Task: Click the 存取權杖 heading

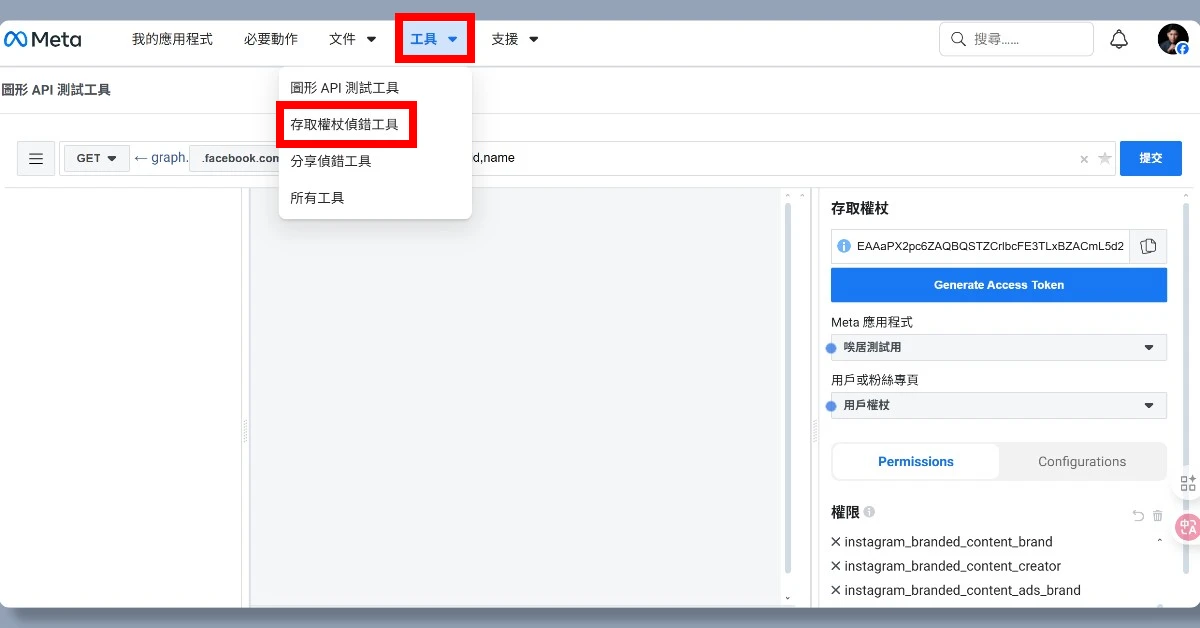Action: point(860,208)
